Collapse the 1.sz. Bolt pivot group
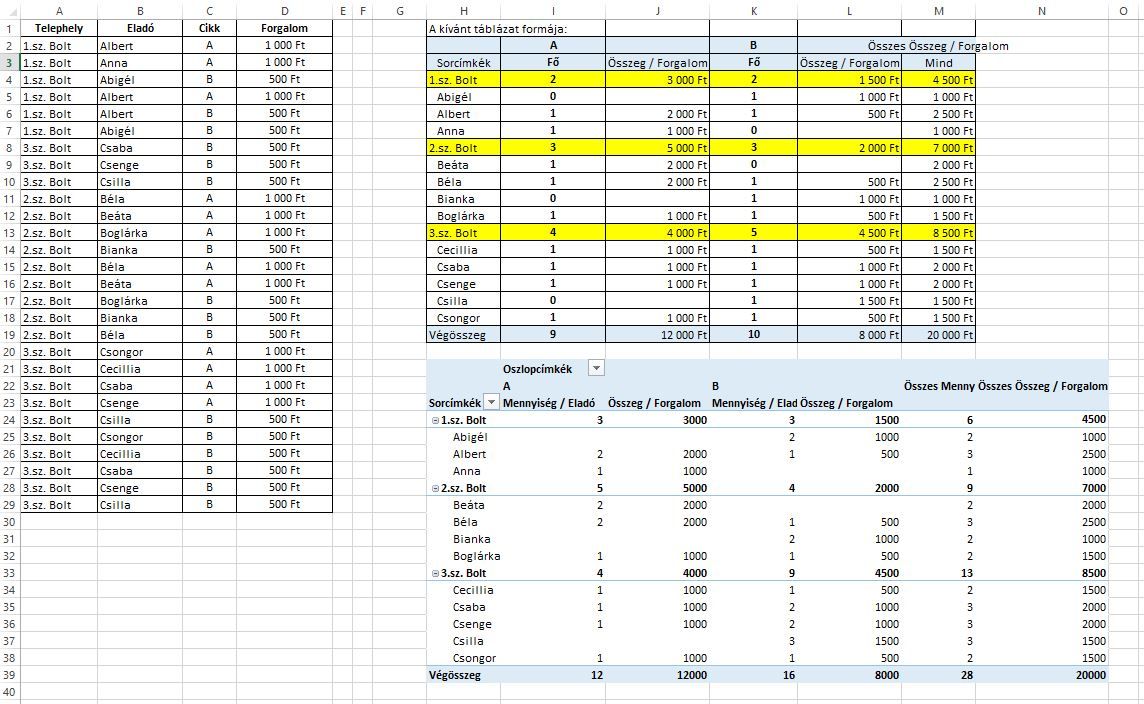Screen dimensions: 1144x704 (x=436, y=420)
